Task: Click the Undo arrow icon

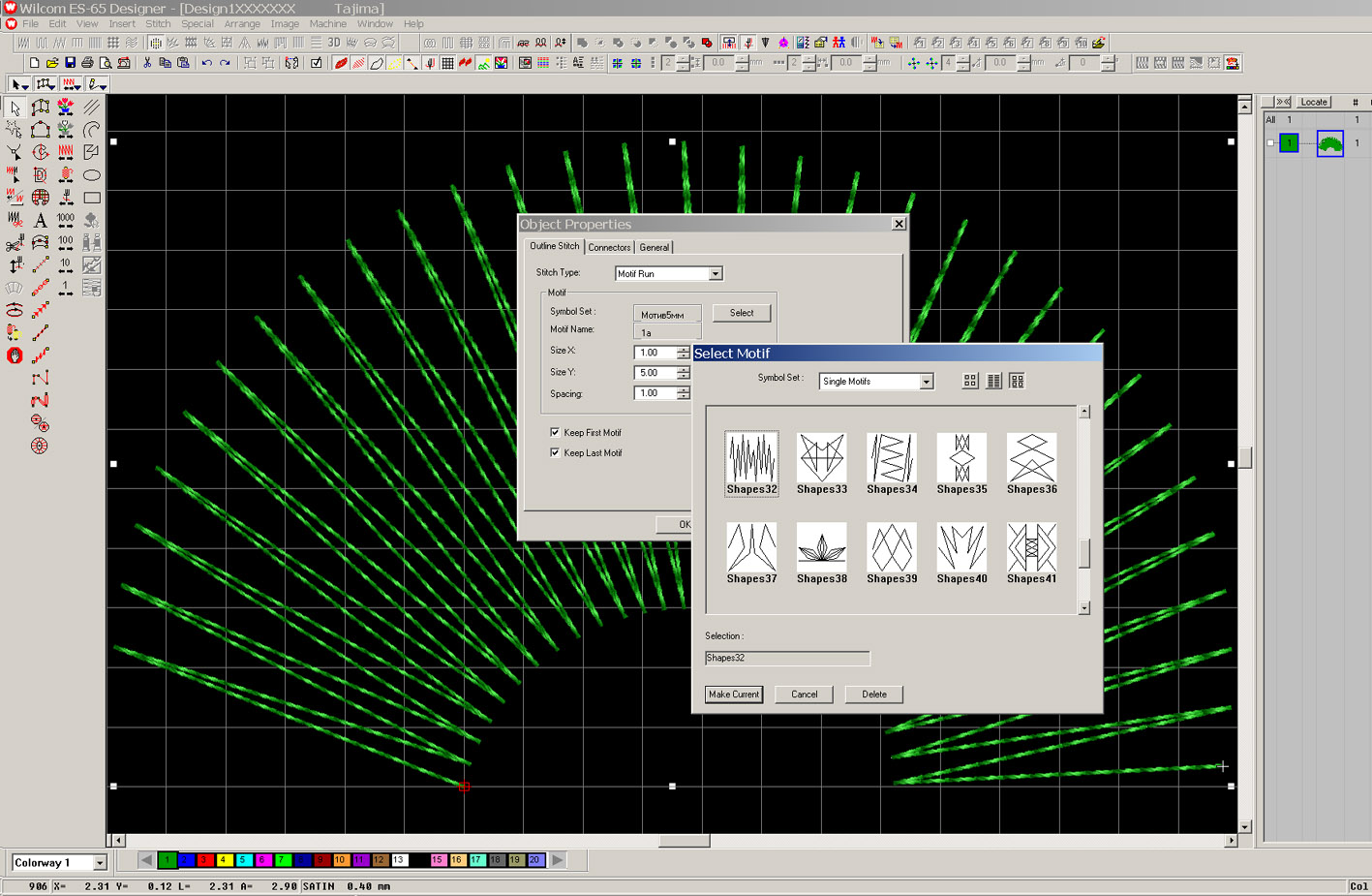Action: click(x=206, y=63)
